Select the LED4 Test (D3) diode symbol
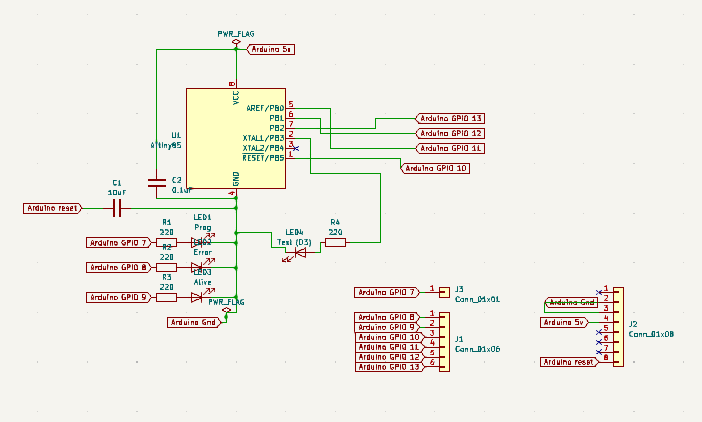Image resolution: width=702 pixels, height=422 pixels. (298, 254)
